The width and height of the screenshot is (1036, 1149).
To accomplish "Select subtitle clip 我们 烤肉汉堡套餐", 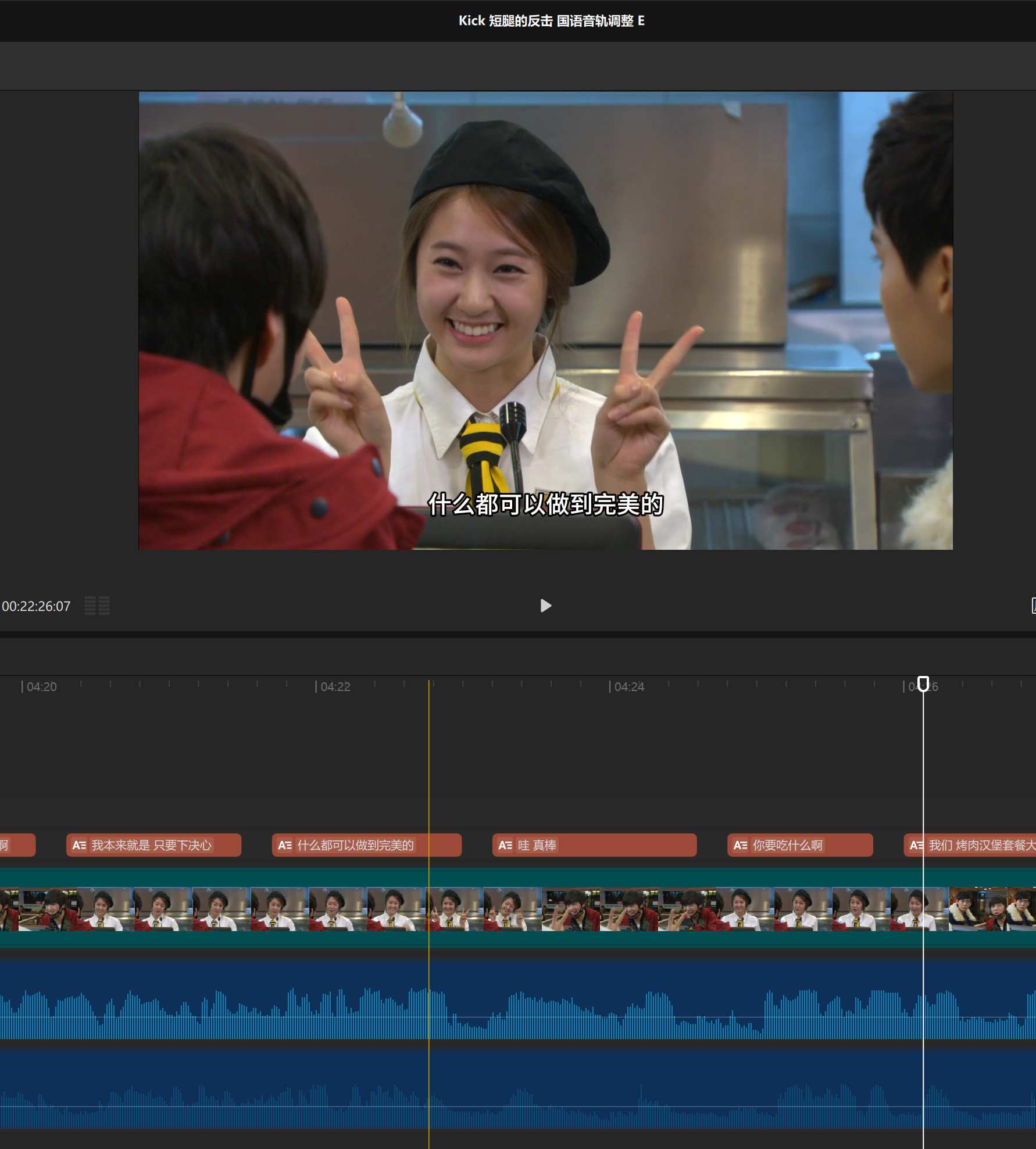I will tap(970, 845).
